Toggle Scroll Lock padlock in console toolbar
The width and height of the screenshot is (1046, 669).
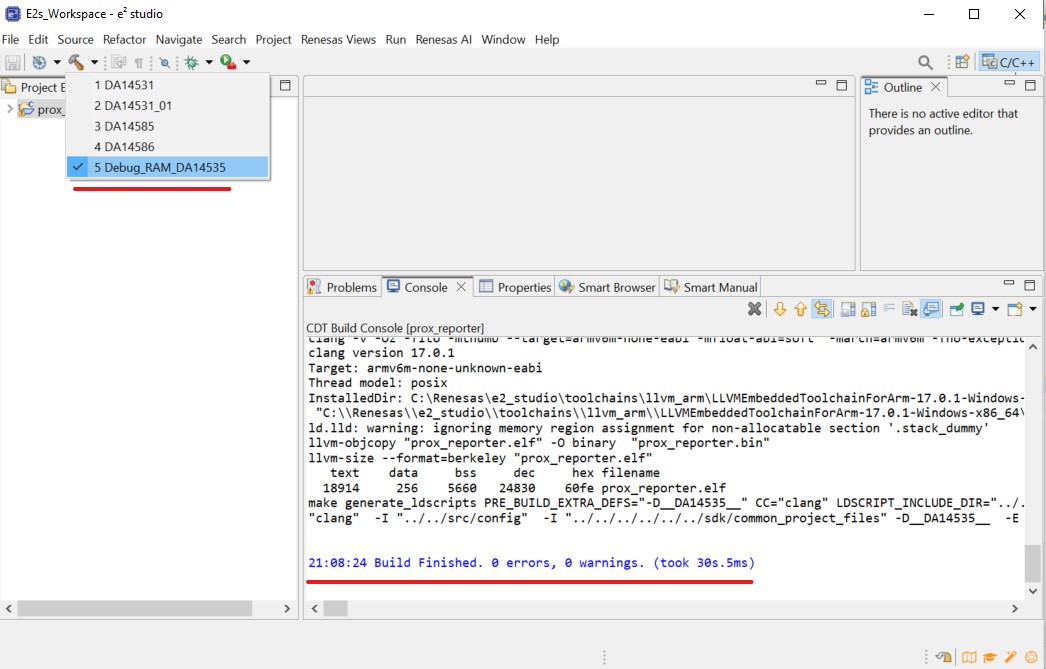[869, 309]
